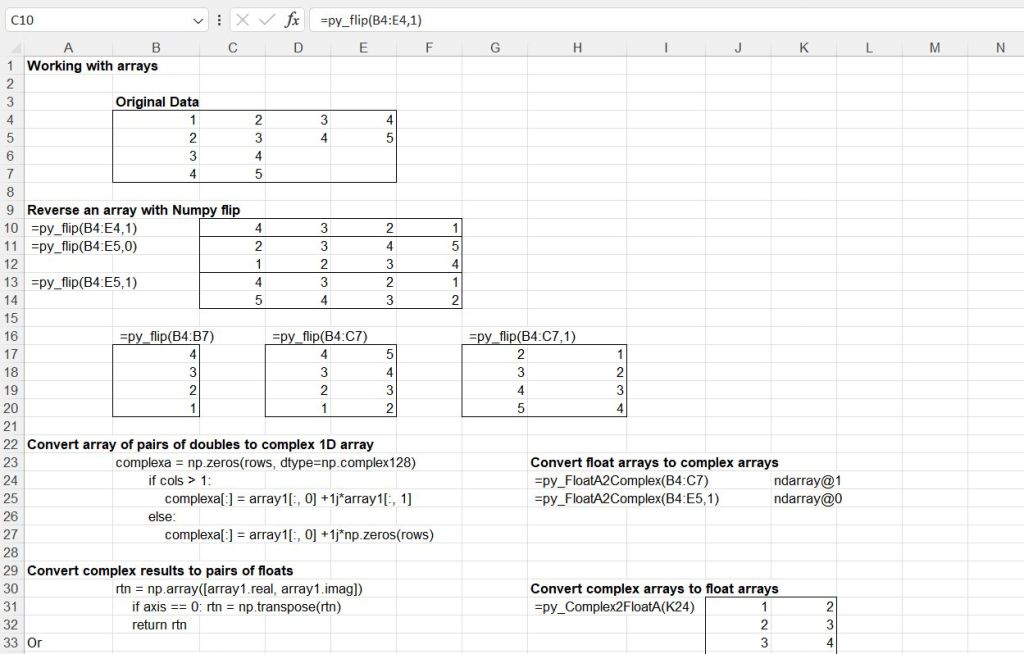This screenshot has height=654, width=1024.
Task: Select 'Convert float arrays to complex arrays' heading
Action: (x=653, y=463)
